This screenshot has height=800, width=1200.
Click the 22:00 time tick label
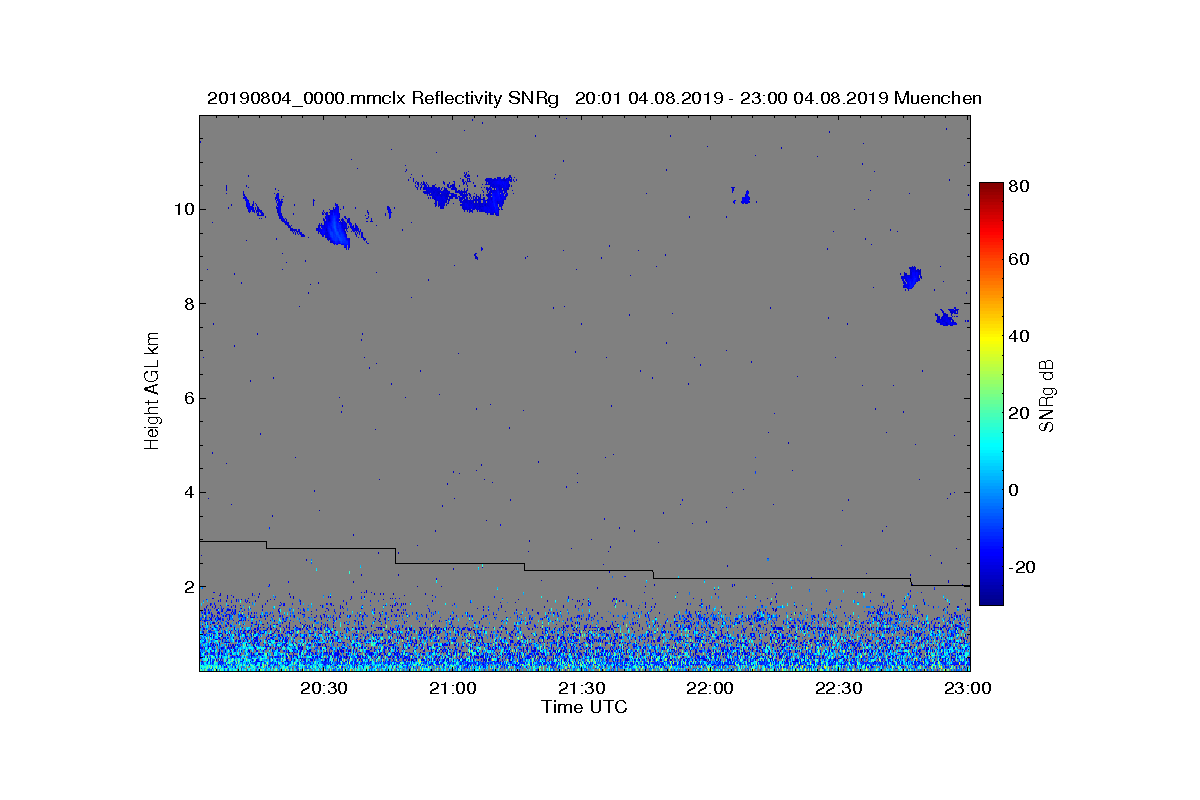711,689
